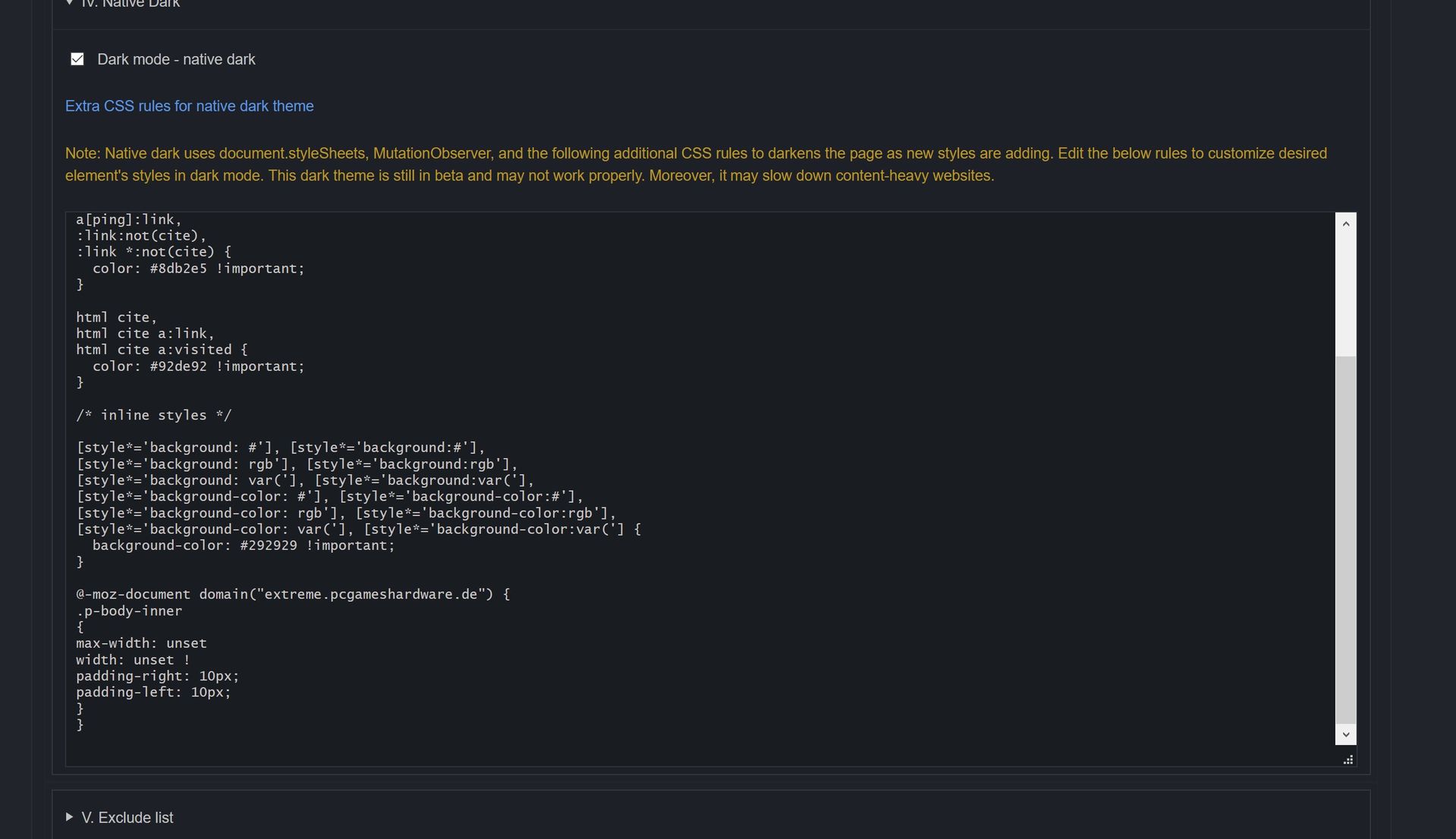
Task: Click the @-moz-document domain line
Action: (x=293, y=595)
